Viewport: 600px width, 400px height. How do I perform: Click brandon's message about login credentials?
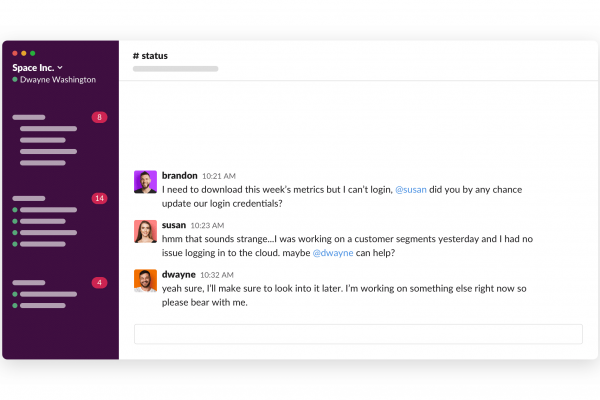tap(342, 197)
